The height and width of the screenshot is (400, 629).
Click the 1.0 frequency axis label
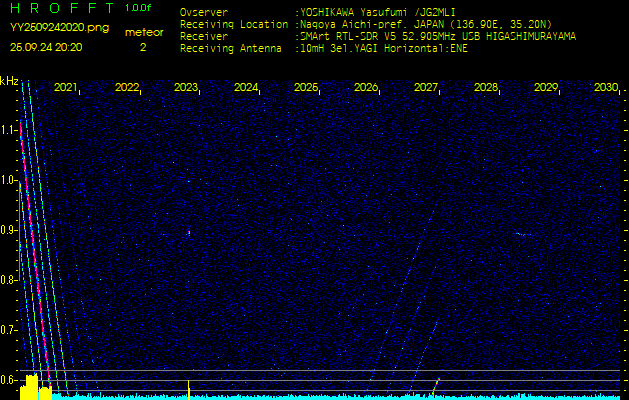[9, 180]
